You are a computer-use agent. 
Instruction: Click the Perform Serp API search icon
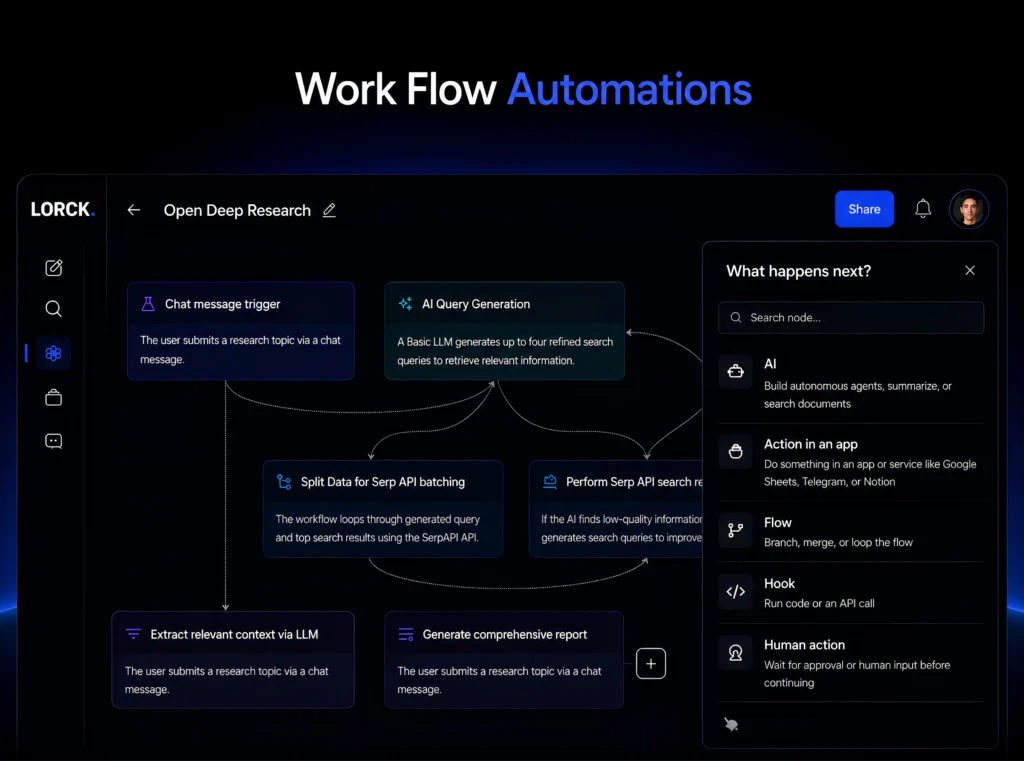(550, 482)
